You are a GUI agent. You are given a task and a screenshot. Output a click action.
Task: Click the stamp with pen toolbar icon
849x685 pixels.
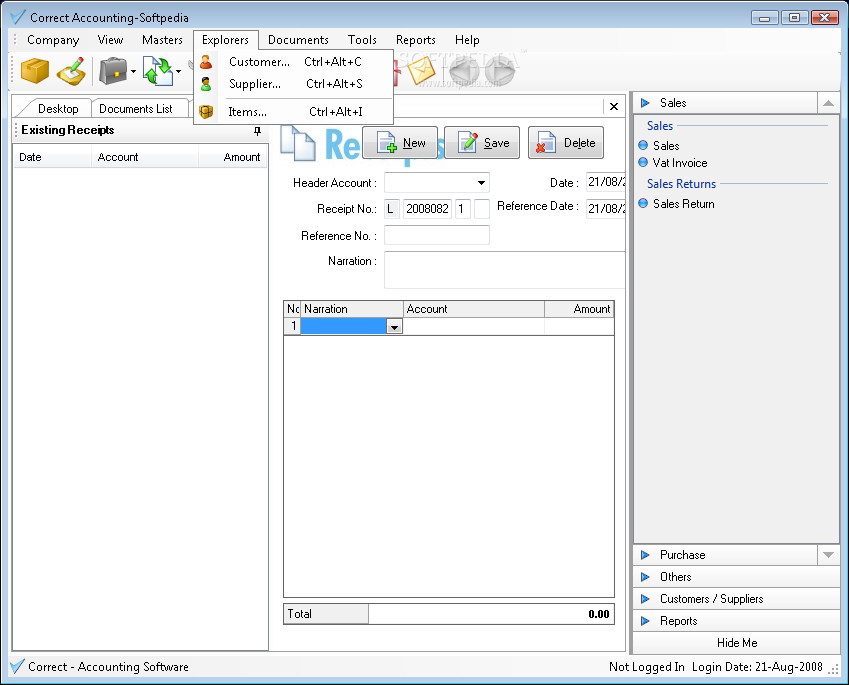[71, 71]
